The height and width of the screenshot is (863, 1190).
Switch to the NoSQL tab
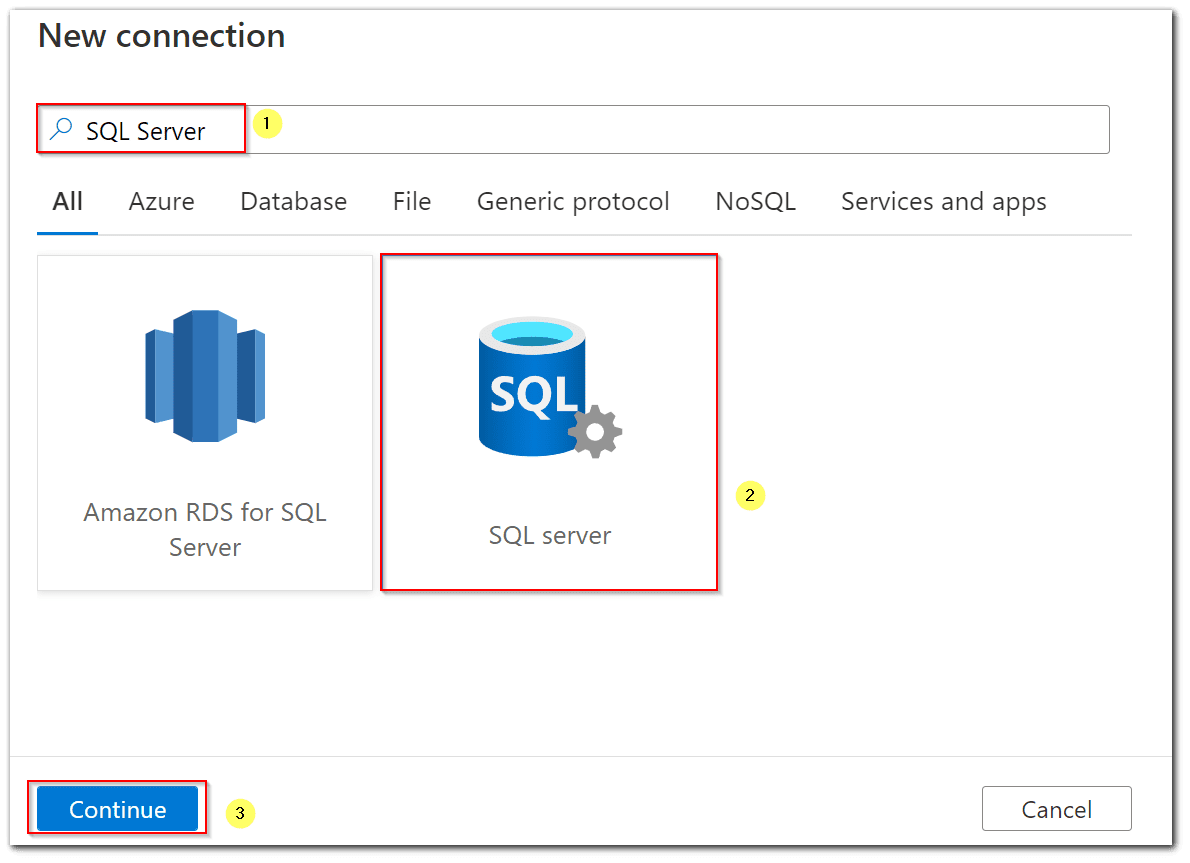[756, 202]
